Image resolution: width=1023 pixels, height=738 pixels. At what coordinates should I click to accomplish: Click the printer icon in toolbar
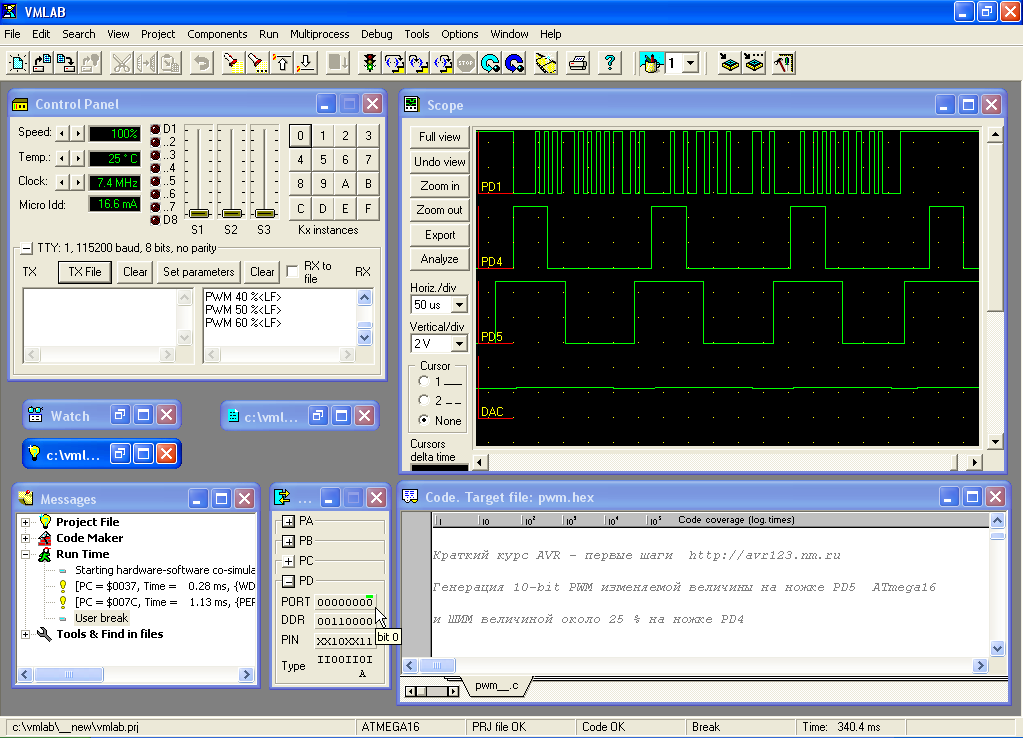pos(577,63)
